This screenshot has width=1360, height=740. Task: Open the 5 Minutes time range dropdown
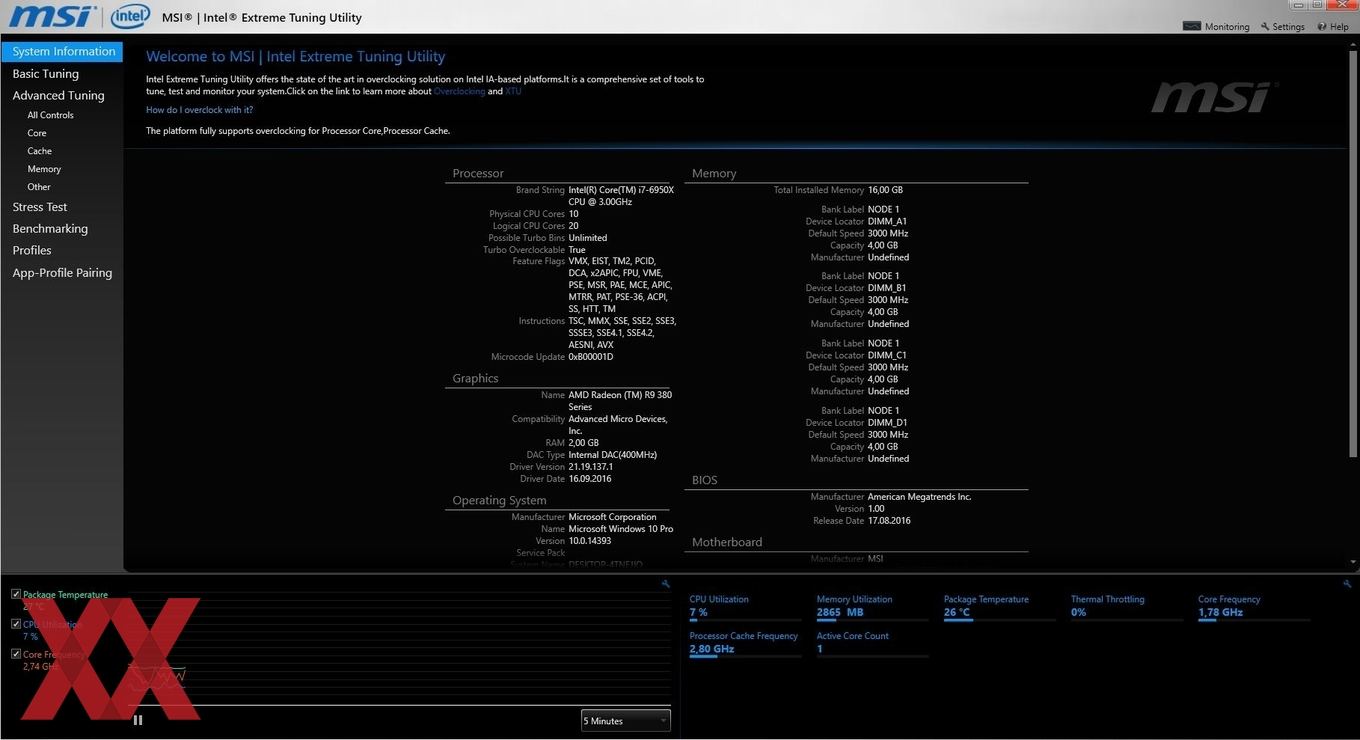pos(626,720)
